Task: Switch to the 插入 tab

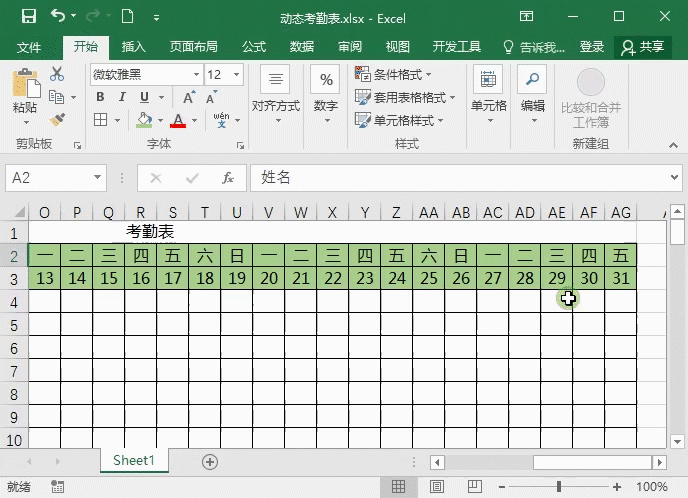Action: [x=133, y=47]
